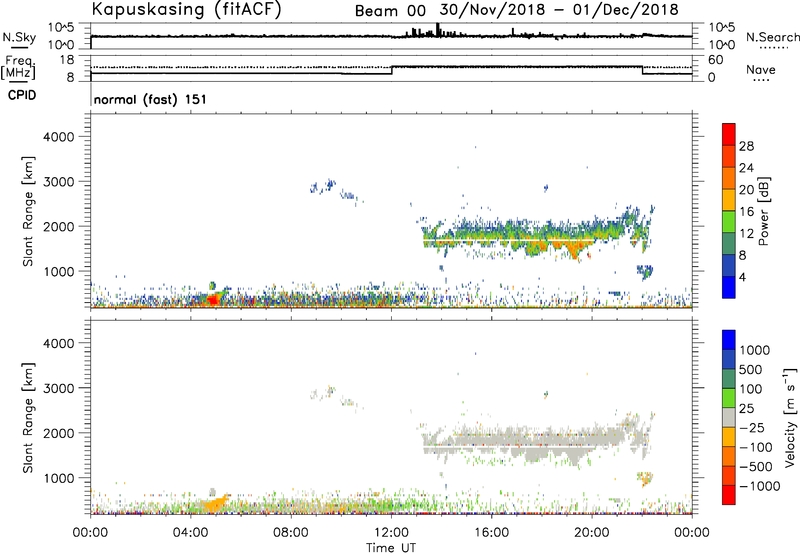Click the tallest noise spike in N.Sky plot
Image resolution: width=800 pixels, height=554 pixels.
[x=438, y=30]
